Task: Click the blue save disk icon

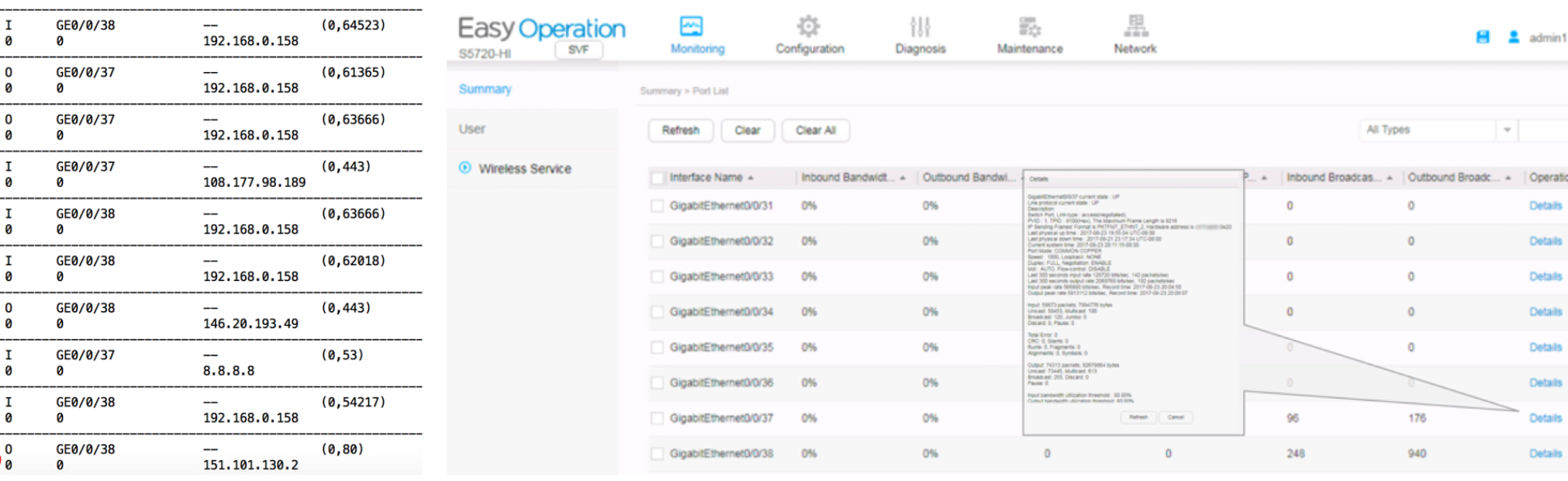Action: [1483, 37]
